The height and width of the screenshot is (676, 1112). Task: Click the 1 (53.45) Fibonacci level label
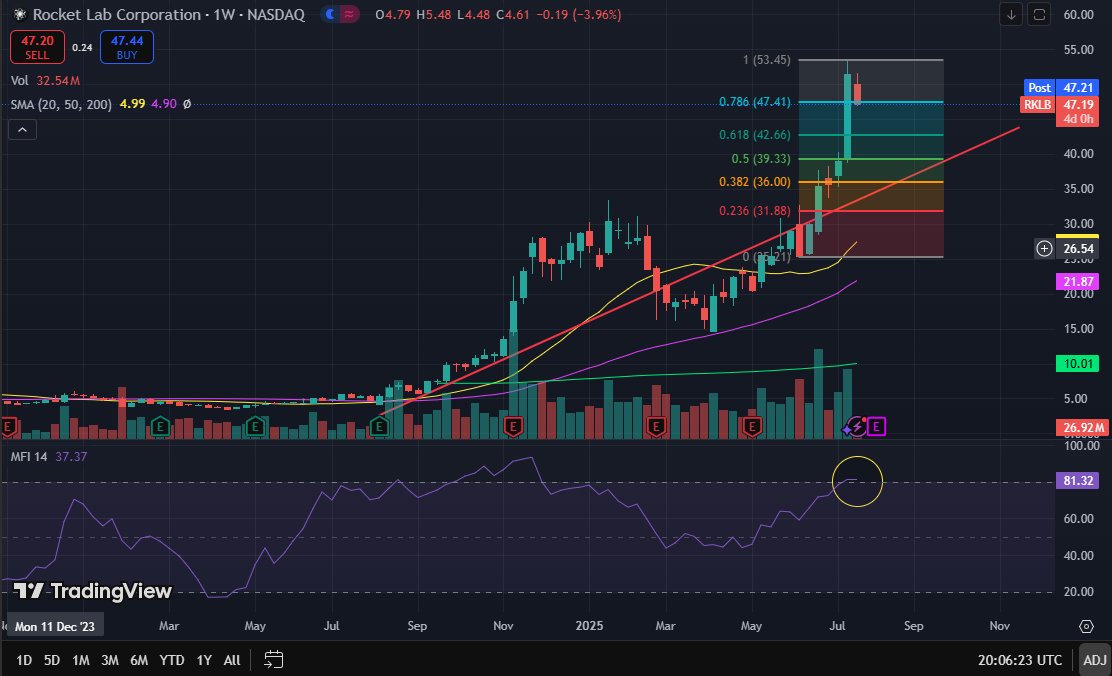point(766,60)
